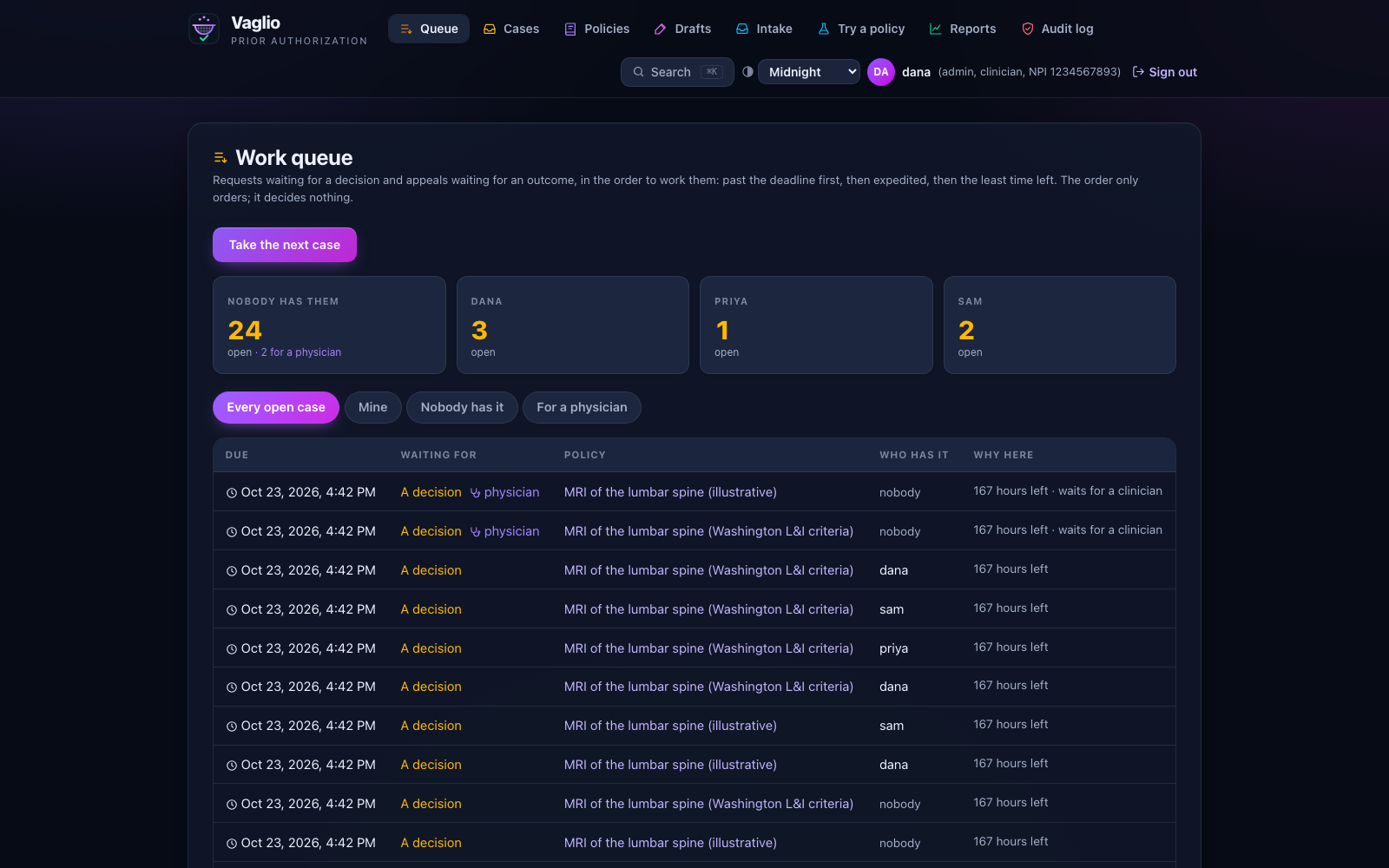Click the Nobody has them 24 card
The height and width of the screenshot is (868, 1389).
[329, 325]
